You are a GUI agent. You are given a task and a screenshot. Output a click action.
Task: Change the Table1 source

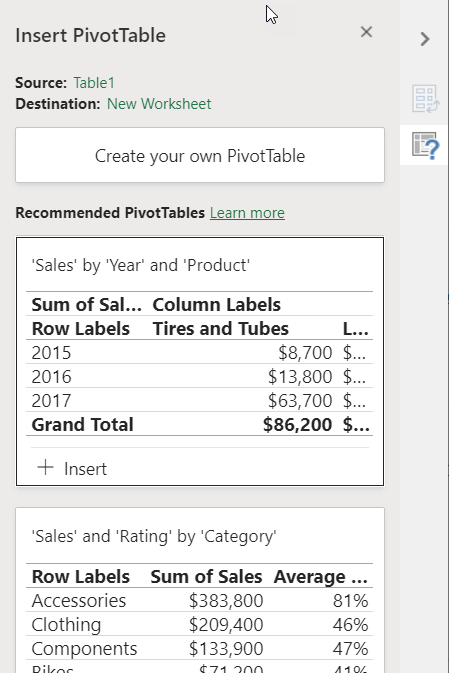[94, 82]
